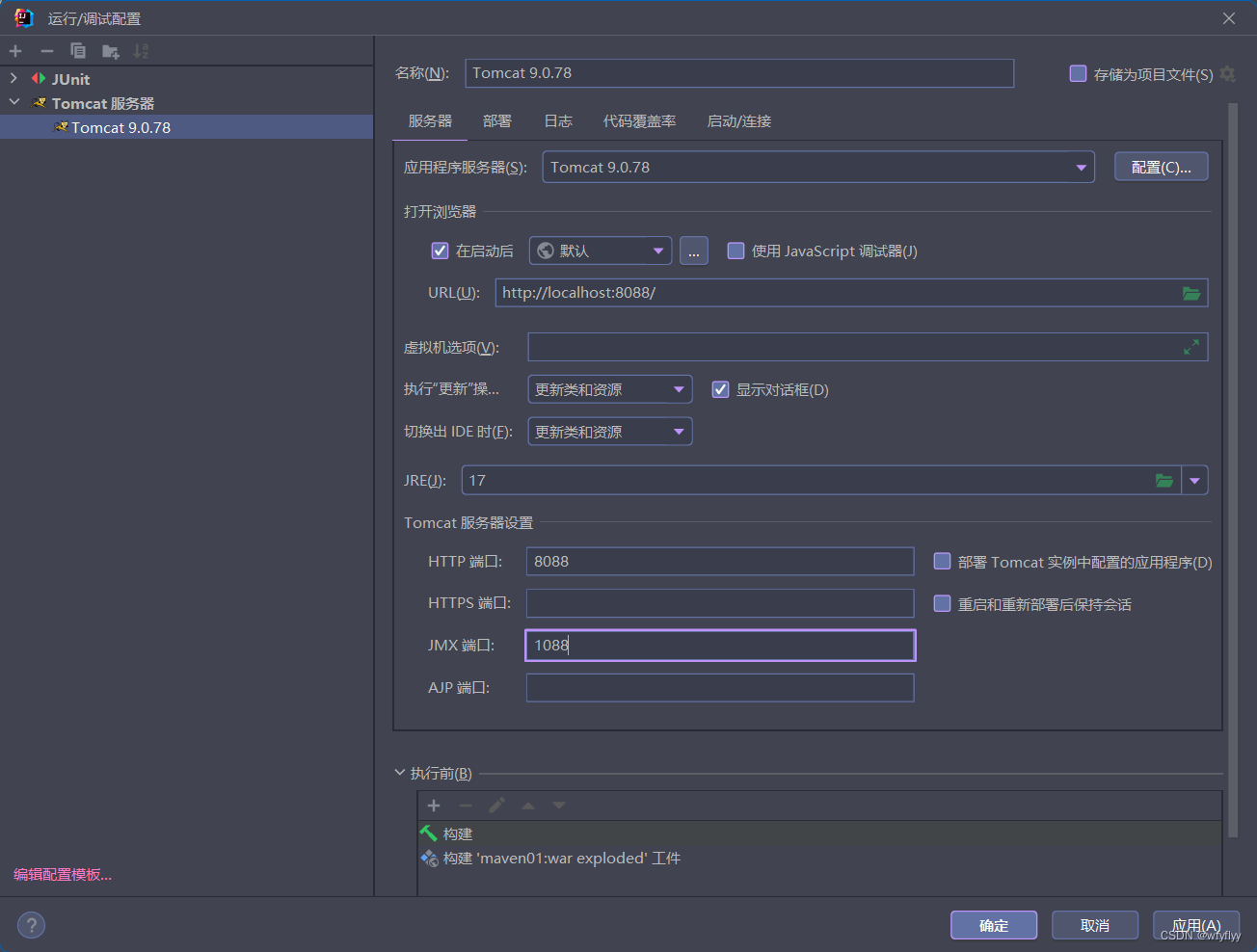Collapse the 执行前 section
The height and width of the screenshot is (952, 1257).
[x=400, y=773]
